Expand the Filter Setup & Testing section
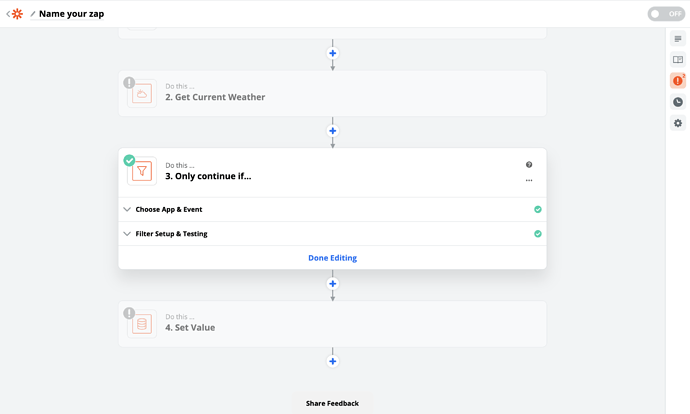Screen dimensions: 690x414 point(332,234)
